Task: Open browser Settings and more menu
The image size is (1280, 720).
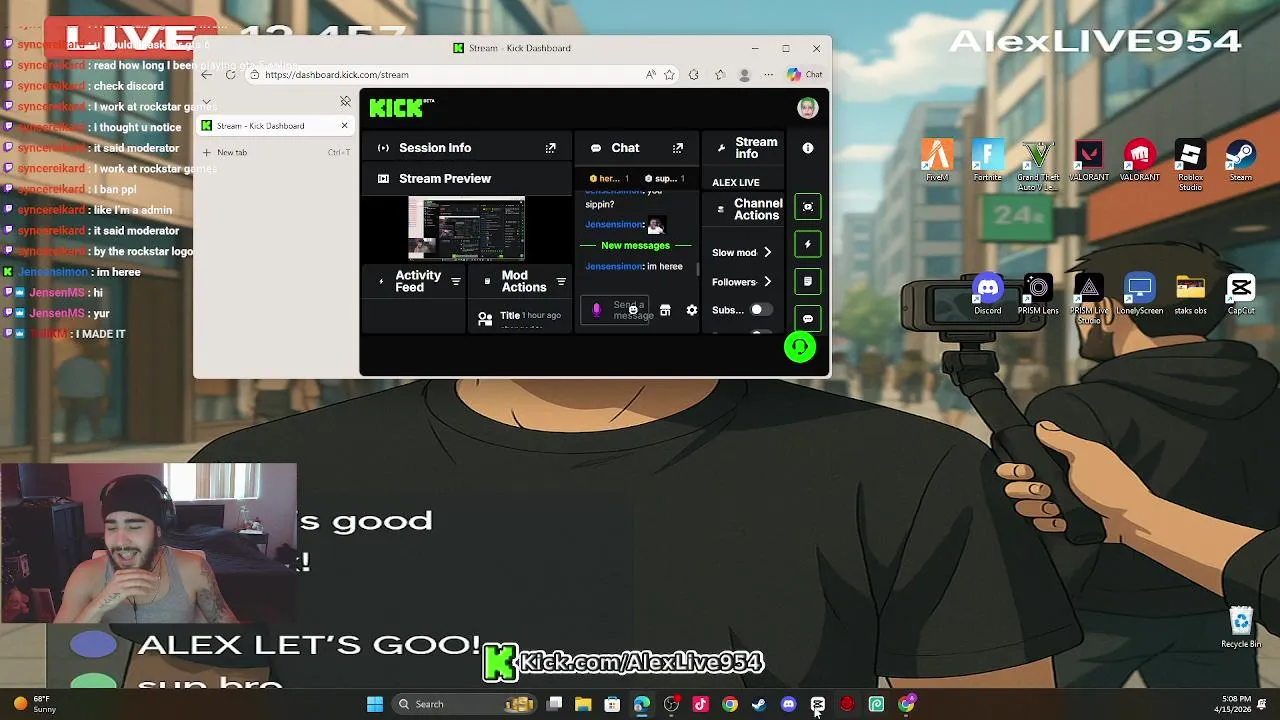Action: [768, 75]
